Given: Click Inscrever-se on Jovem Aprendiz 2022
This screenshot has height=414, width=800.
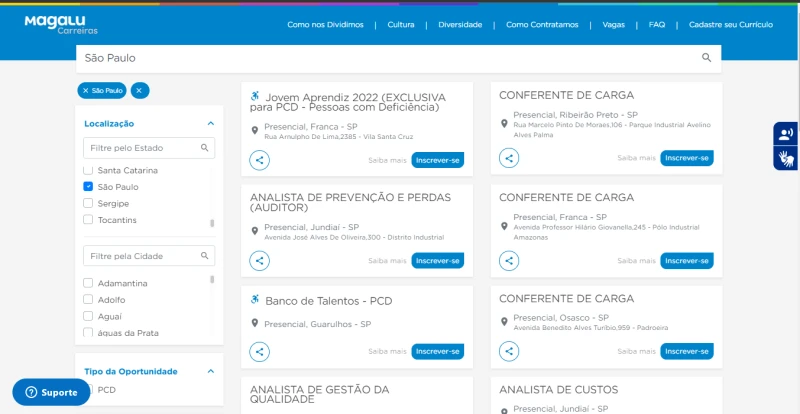Looking at the screenshot, I should tap(438, 160).
